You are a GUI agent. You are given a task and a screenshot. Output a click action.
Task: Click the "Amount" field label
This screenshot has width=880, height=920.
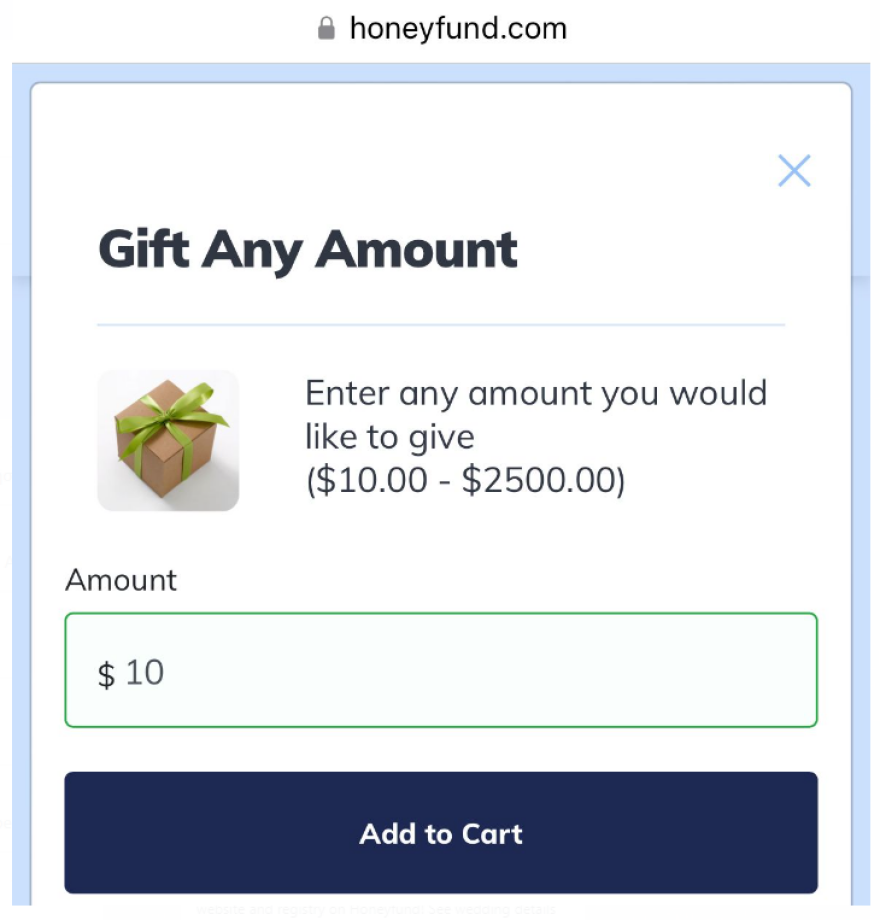121,580
